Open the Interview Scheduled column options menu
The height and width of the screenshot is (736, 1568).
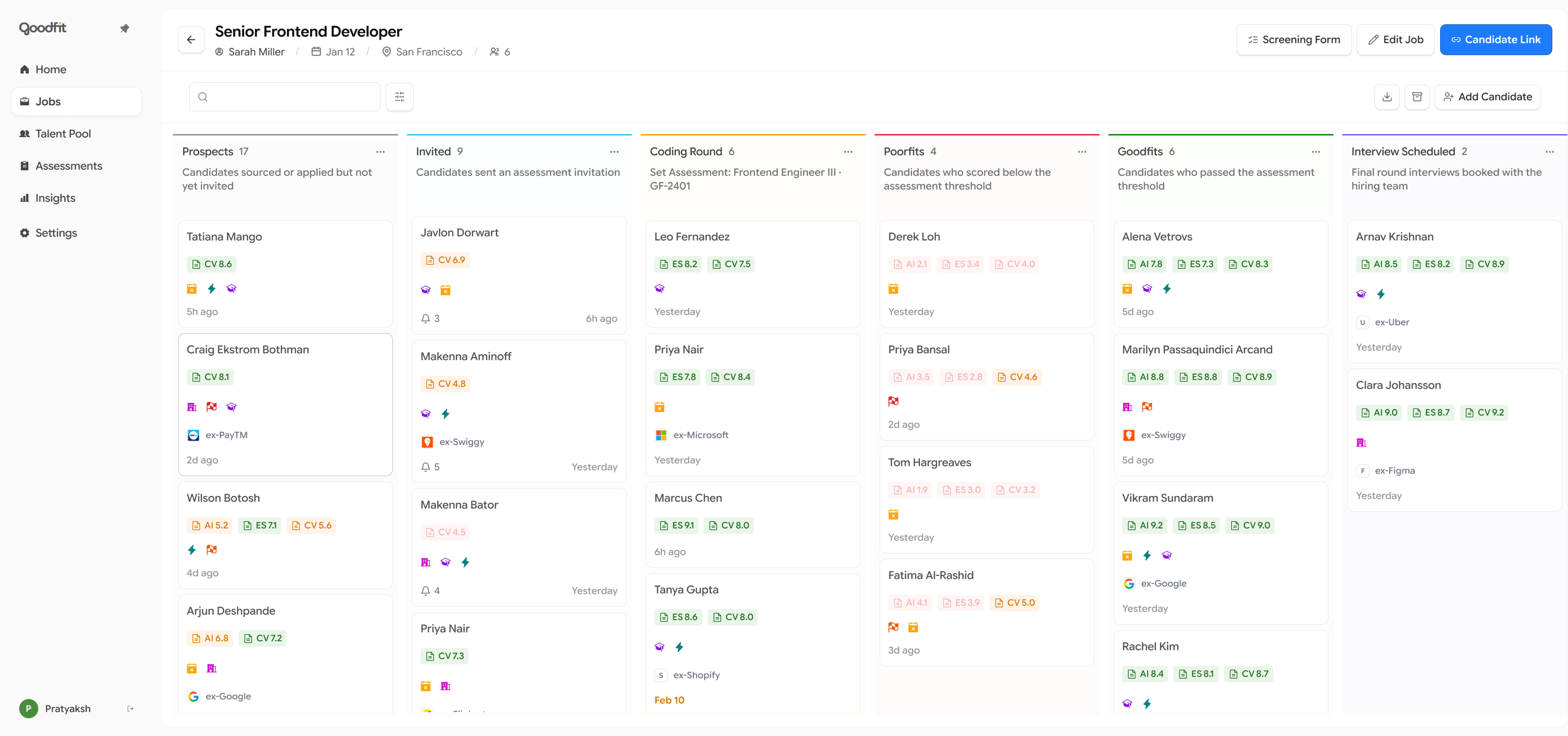1549,152
